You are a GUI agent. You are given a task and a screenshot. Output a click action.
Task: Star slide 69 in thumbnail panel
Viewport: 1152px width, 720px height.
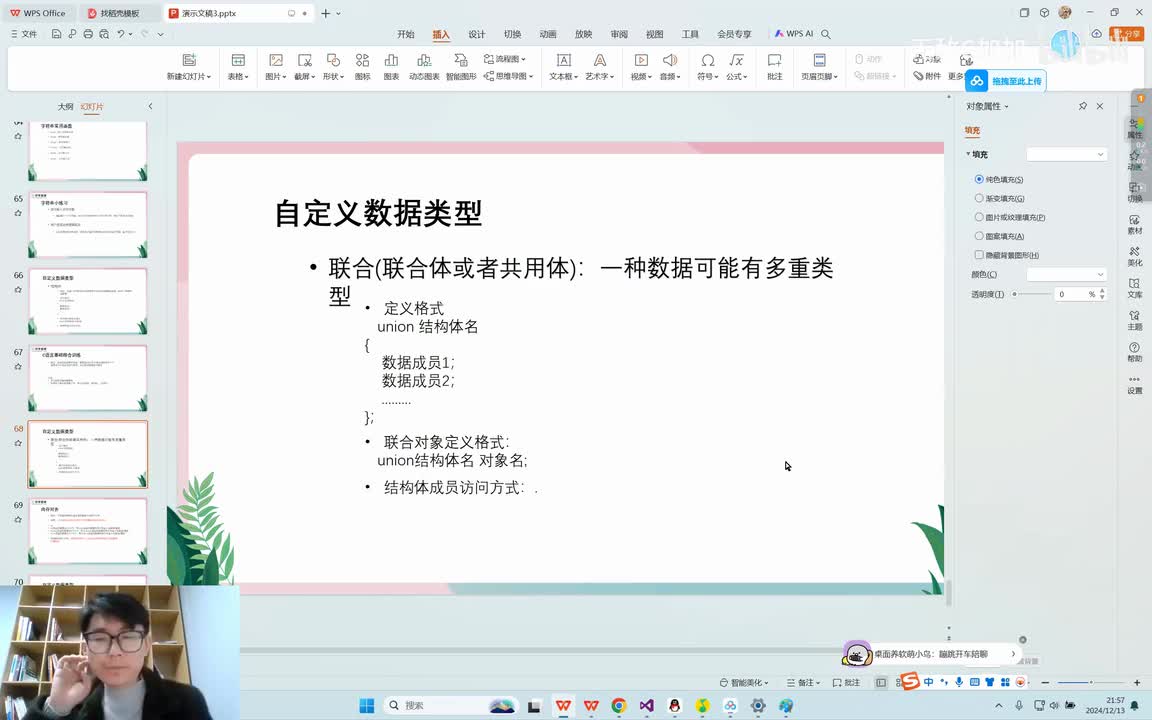pos(18,519)
